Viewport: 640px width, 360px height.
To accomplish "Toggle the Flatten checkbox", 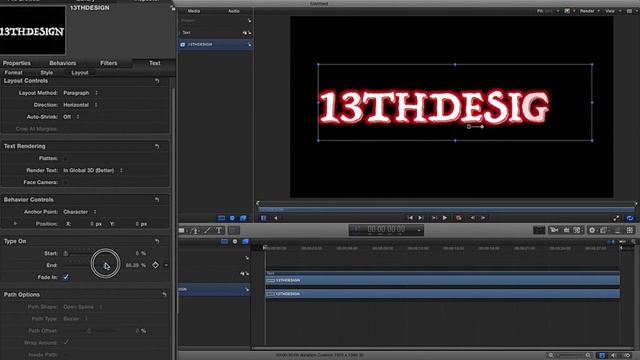I will (65, 158).
